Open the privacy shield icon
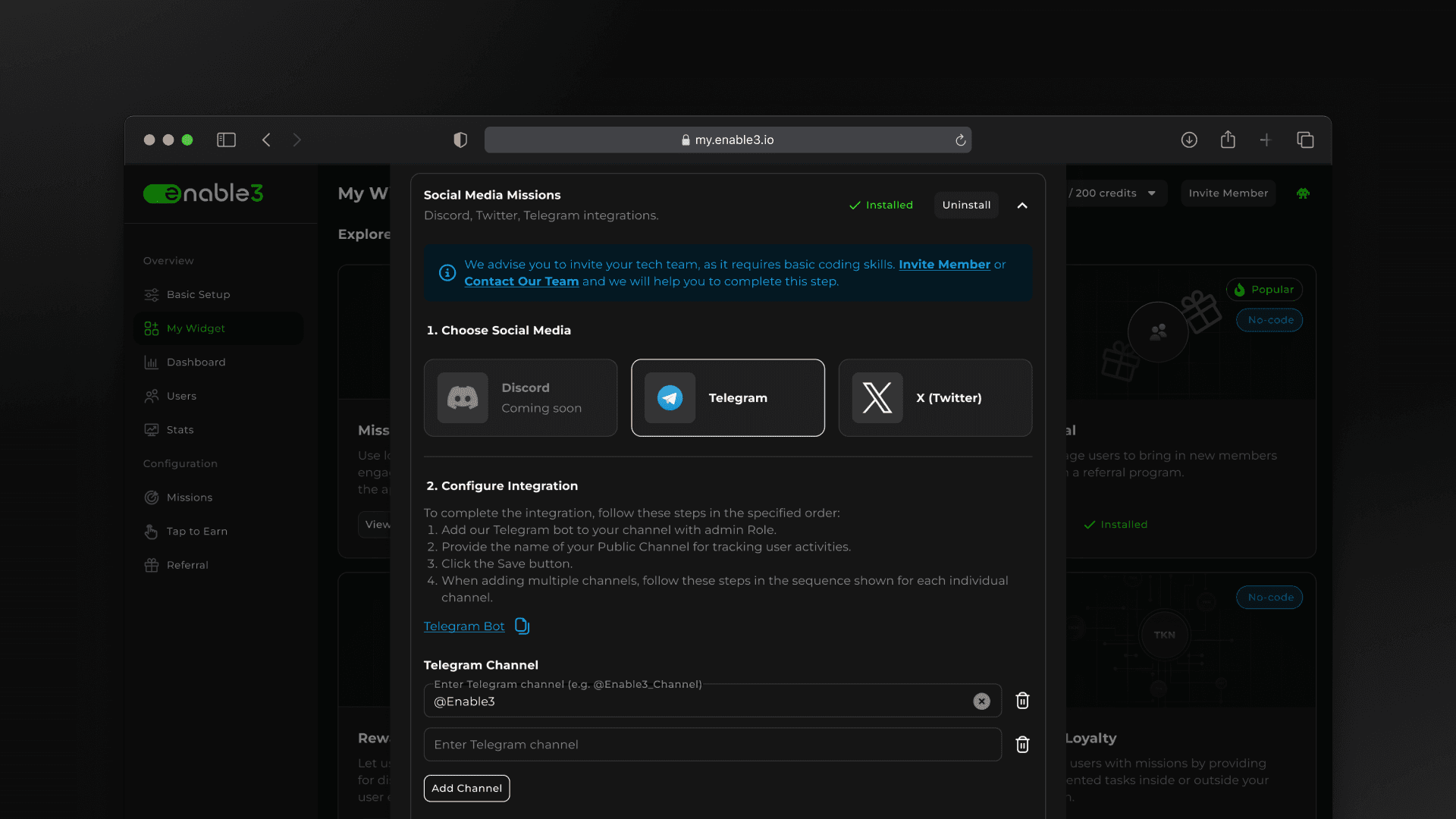This screenshot has width=1456, height=819. point(460,140)
